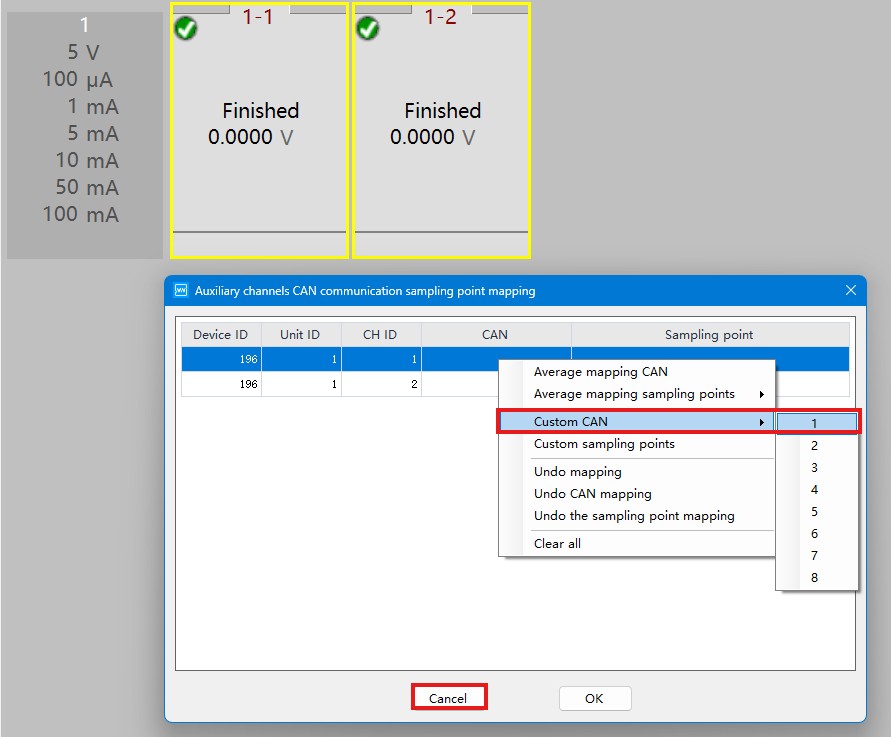Expand the Custom CAN submenu
The image size is (891, 737).
(636, 422)
